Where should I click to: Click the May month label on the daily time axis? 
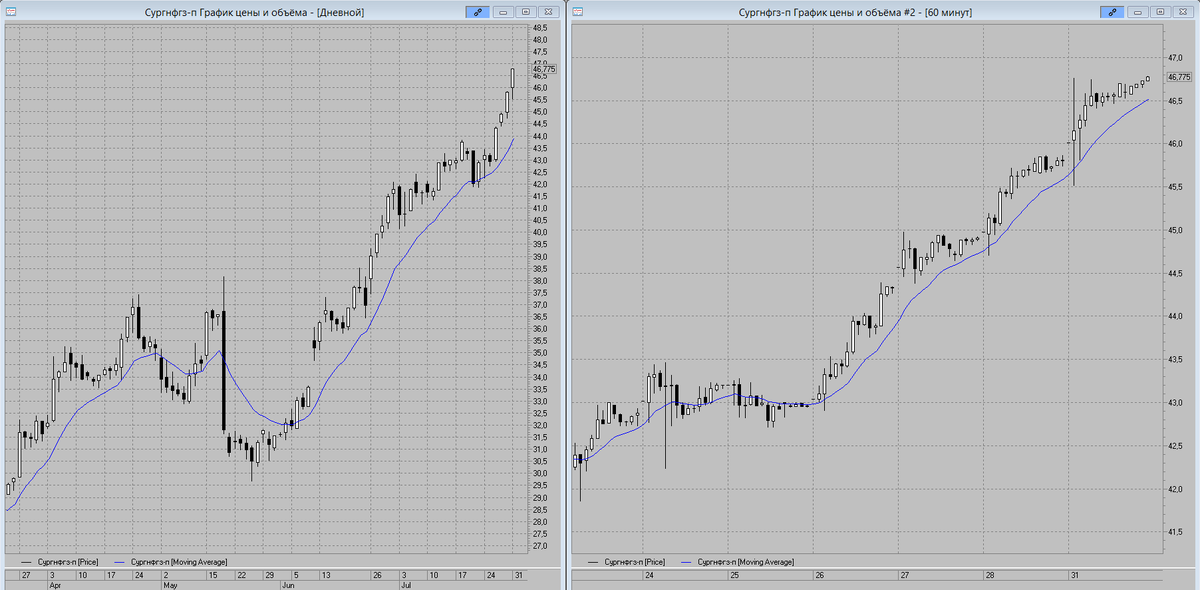(x=170, y=584)
